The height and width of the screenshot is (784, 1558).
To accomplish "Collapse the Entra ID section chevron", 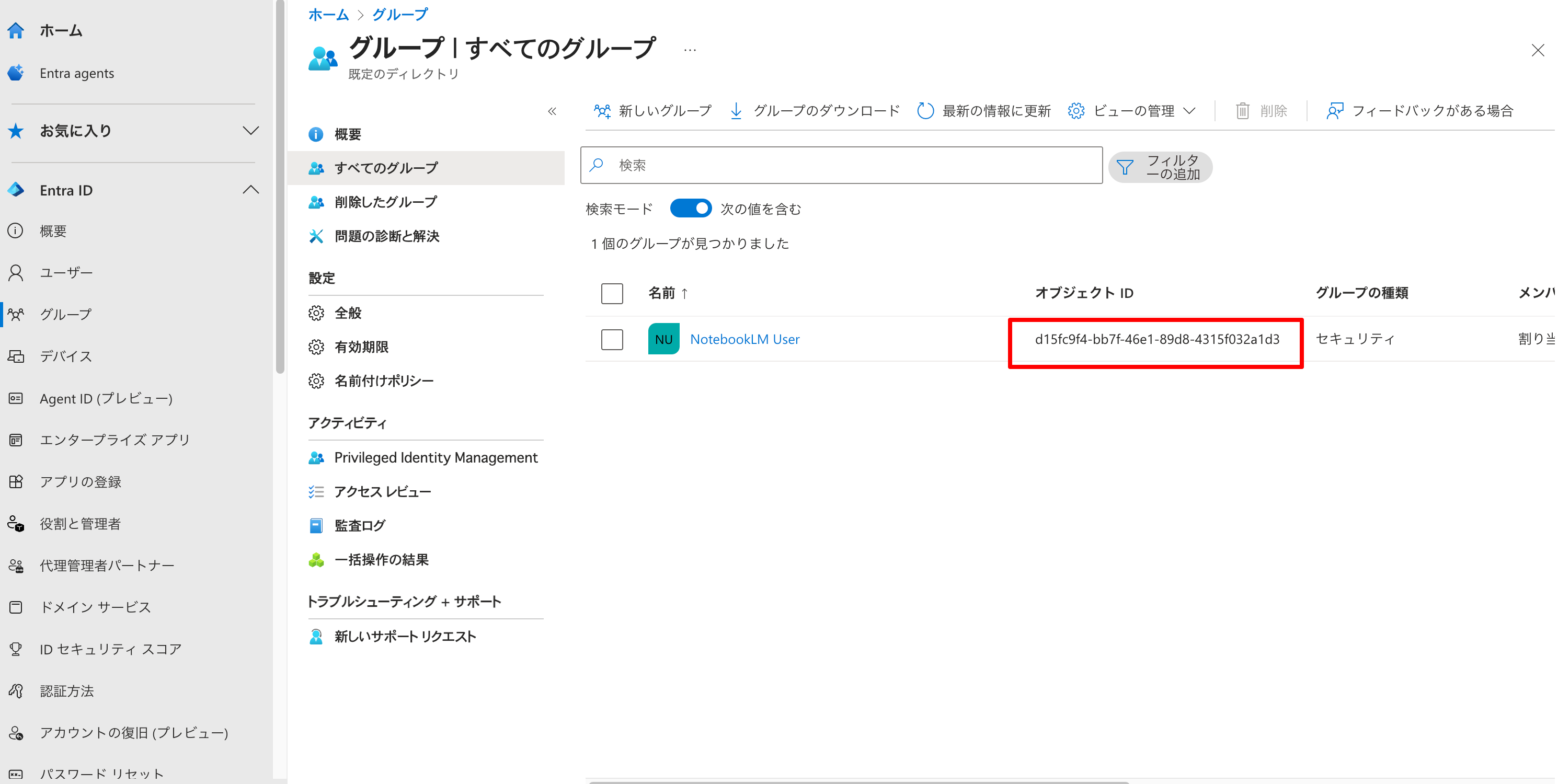I will 250,190.
